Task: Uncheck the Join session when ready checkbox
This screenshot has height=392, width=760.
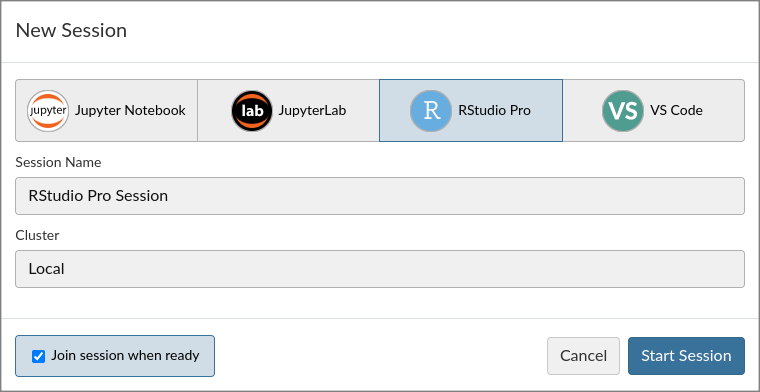Action: coord(38,356)
